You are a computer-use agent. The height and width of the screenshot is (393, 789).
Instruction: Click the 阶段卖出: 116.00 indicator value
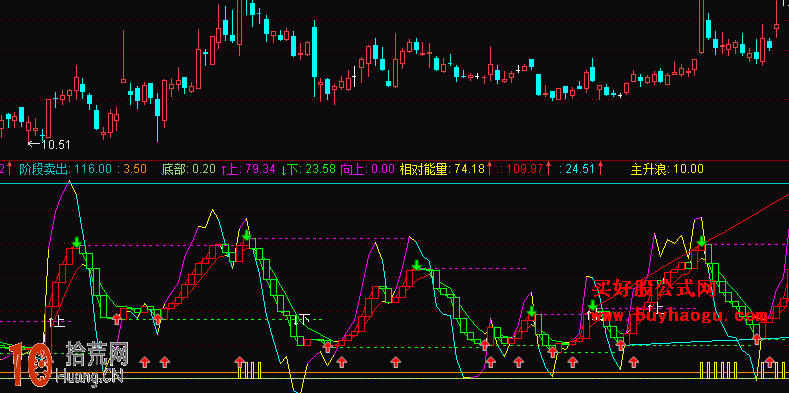(65, 169)
